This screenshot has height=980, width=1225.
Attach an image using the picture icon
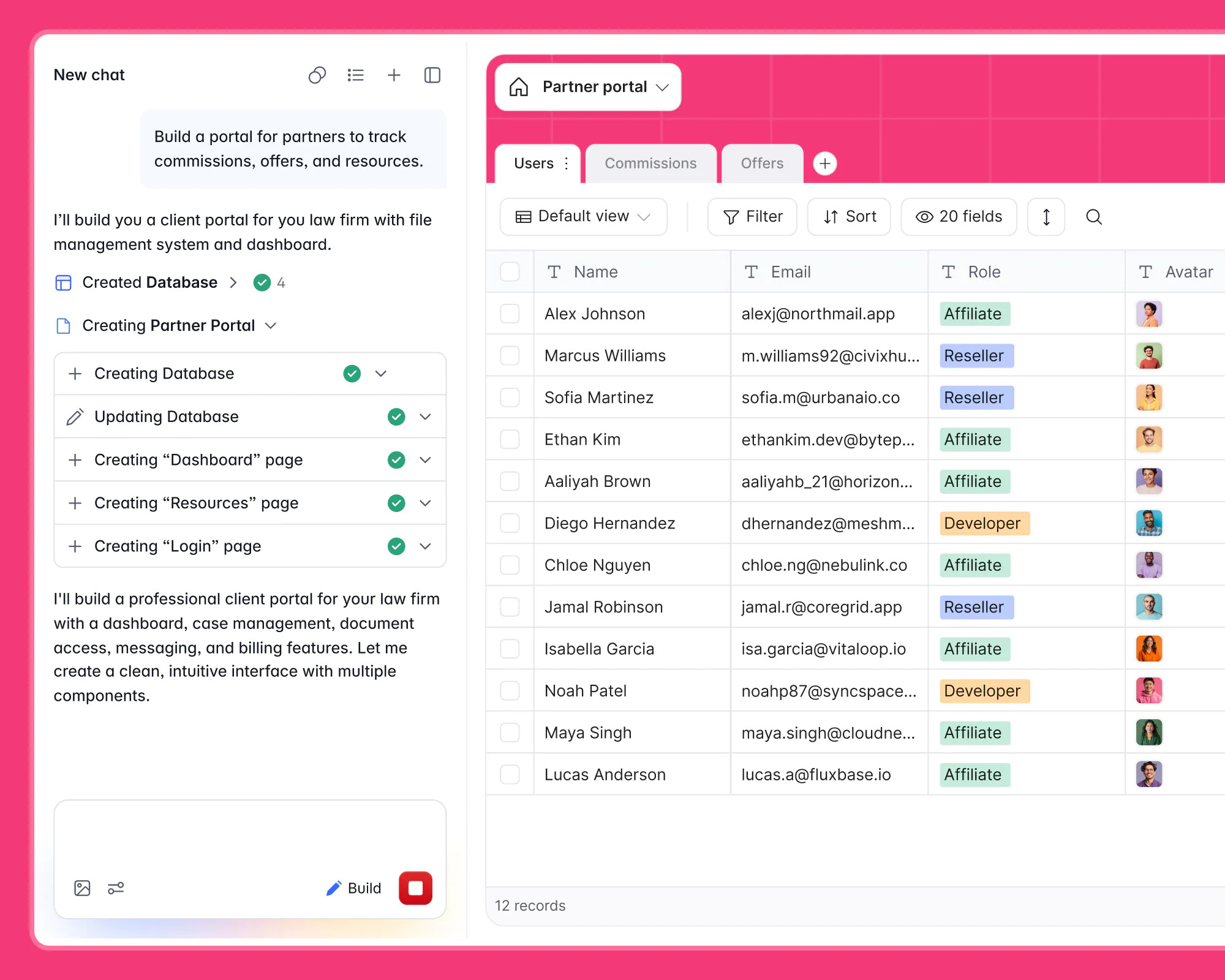82,888
